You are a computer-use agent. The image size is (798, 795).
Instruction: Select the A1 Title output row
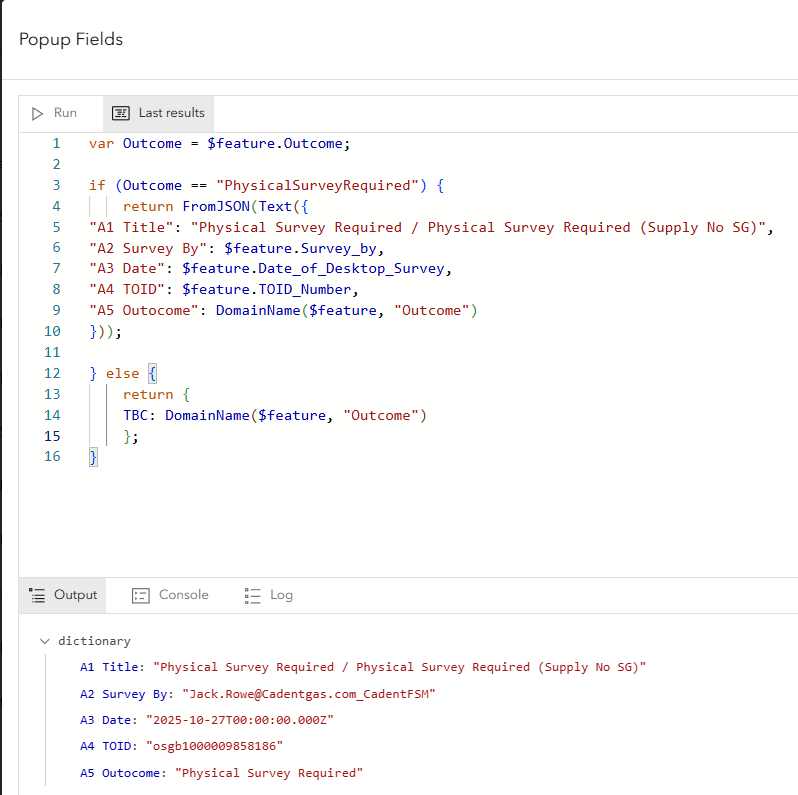(362, 667)
